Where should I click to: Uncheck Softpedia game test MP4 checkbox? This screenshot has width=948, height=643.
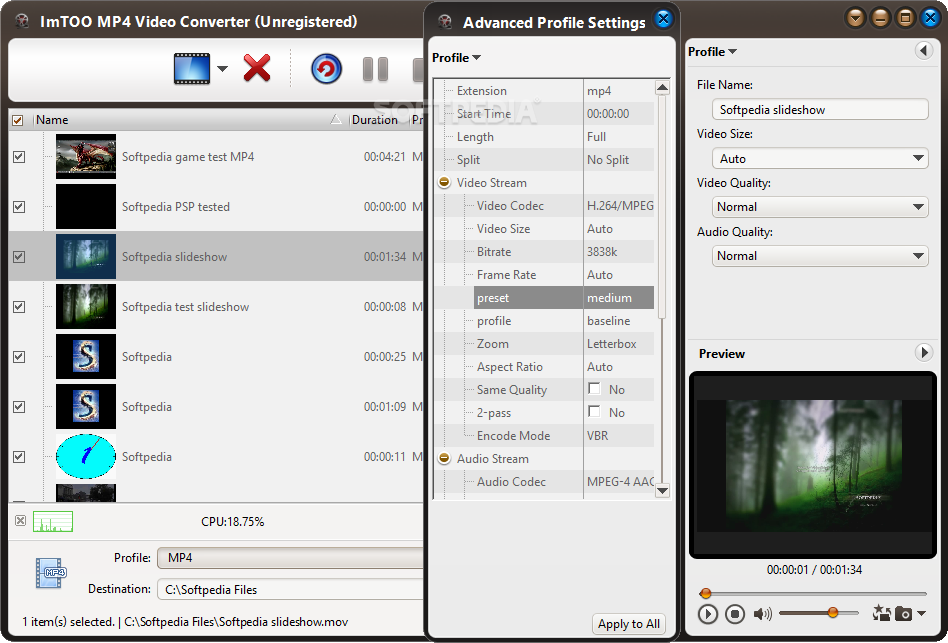tap(19, 157)
